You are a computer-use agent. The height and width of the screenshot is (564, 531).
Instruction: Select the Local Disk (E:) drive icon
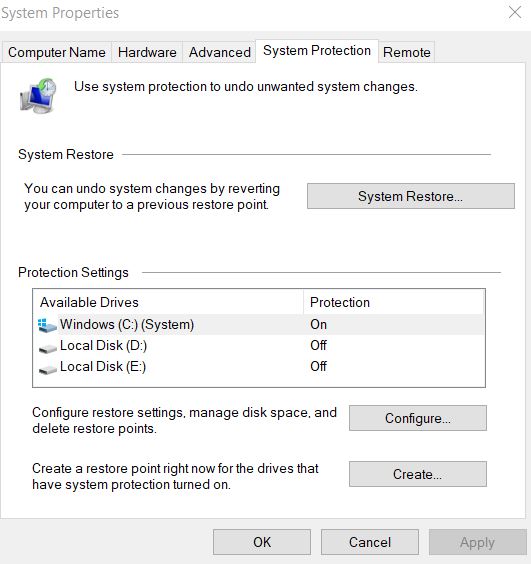click(x=47, y=369)
